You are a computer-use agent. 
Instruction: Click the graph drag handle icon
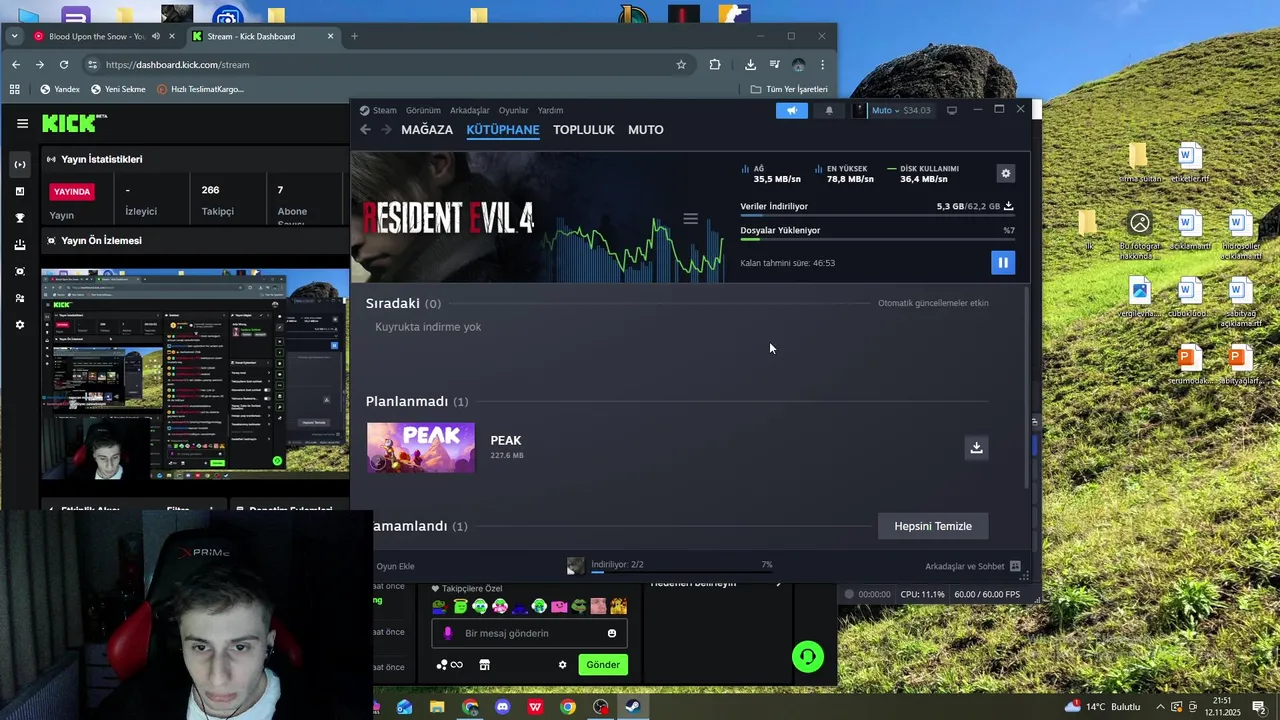[x=690, y=218]
